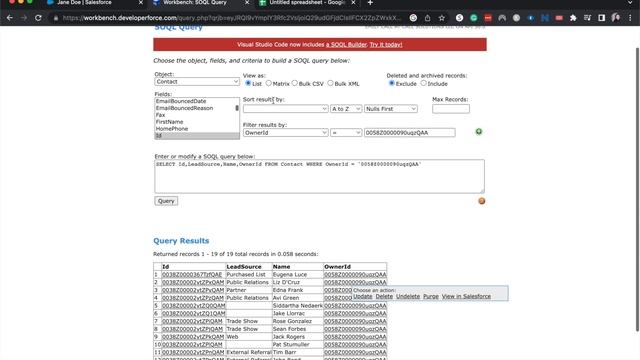Choose Delete in the action popup
640x360 pixels.
pos(384,296)
